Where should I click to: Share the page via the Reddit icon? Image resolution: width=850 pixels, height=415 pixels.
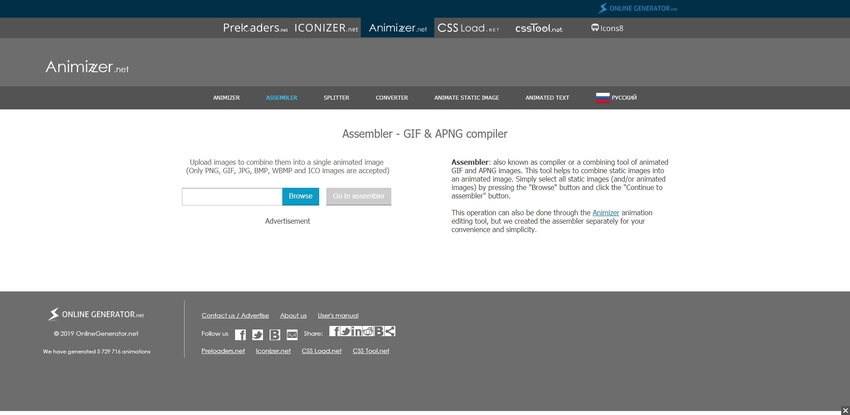coord(368,331)
